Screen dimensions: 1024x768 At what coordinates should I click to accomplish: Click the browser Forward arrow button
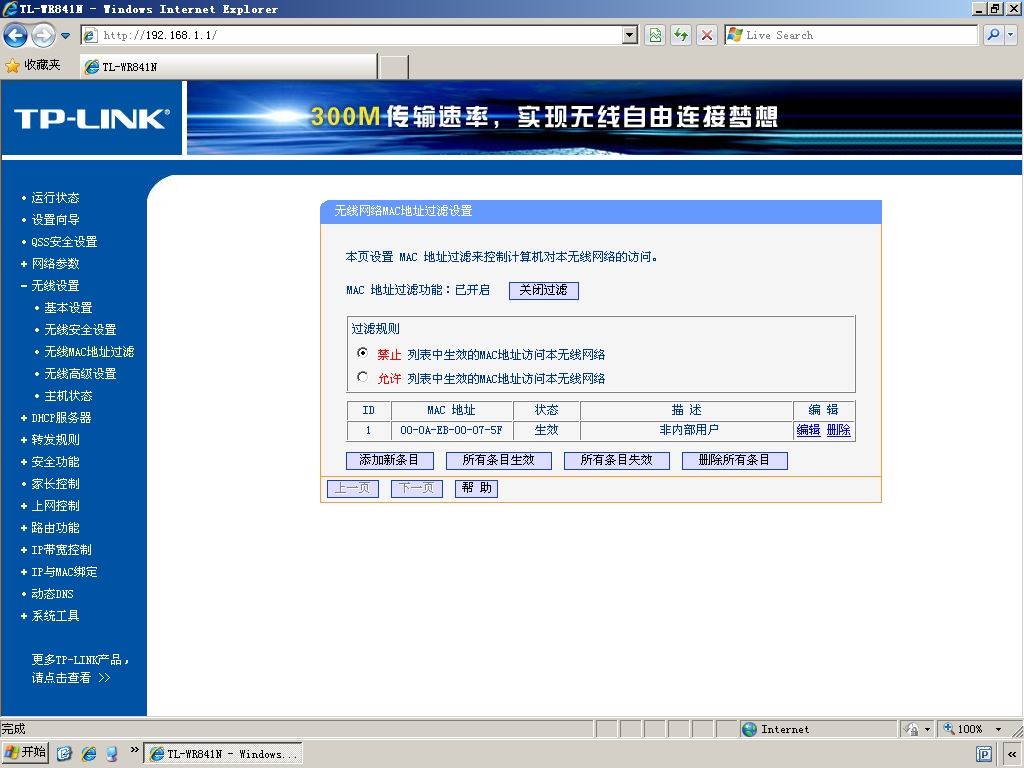point(43,35)
